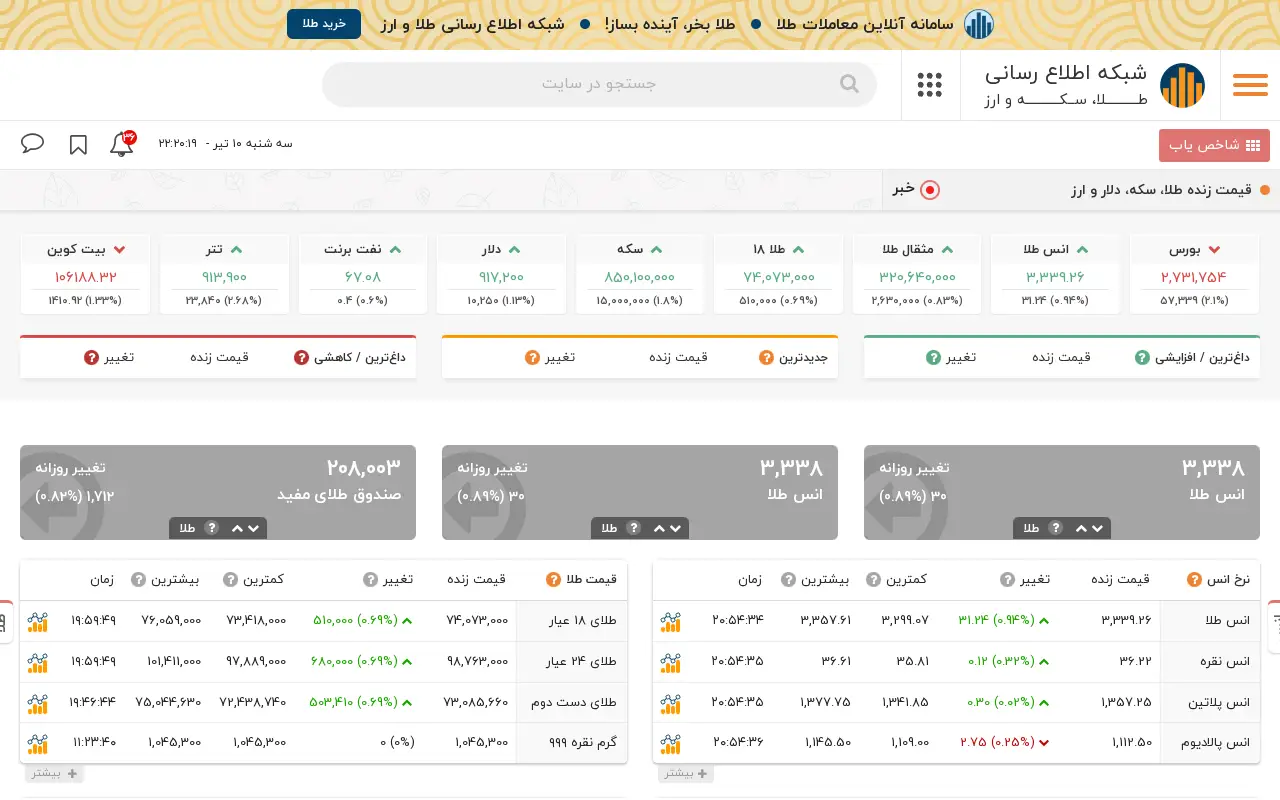
Task: Open the bookmarks icon
Action: coord(78,145)
